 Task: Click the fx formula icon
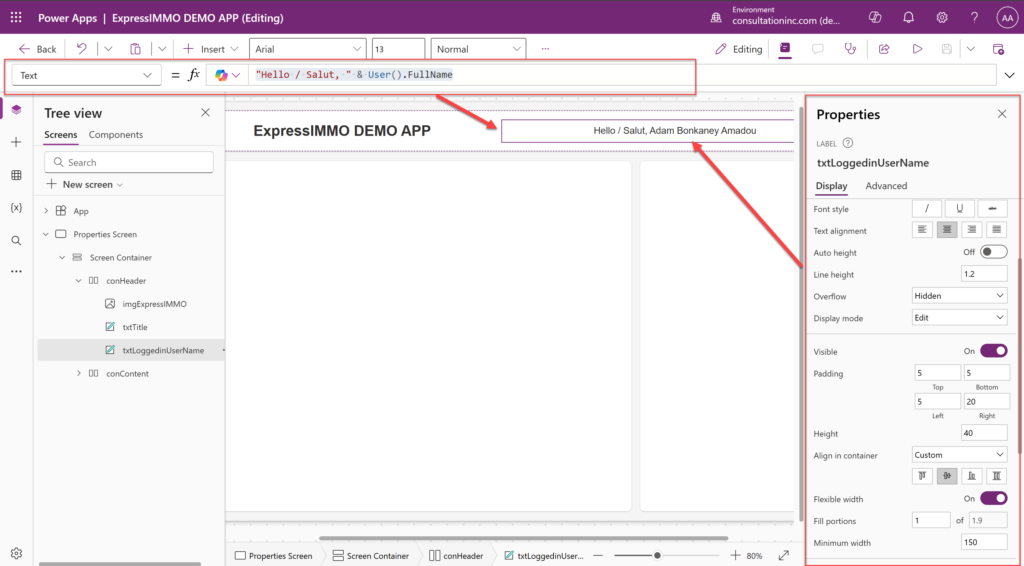tap(193, 75)
